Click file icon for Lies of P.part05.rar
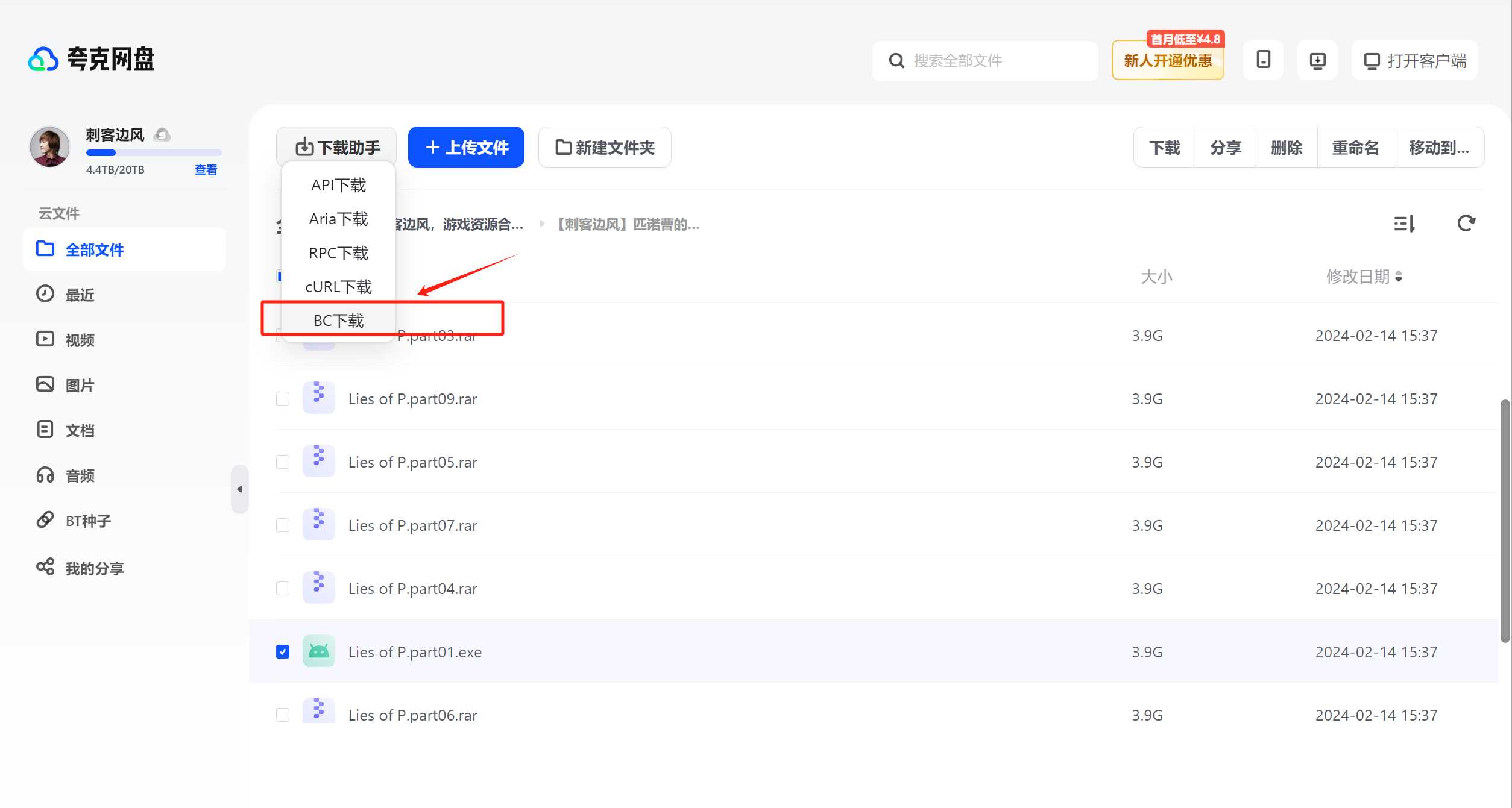 [x=319, y=462]
